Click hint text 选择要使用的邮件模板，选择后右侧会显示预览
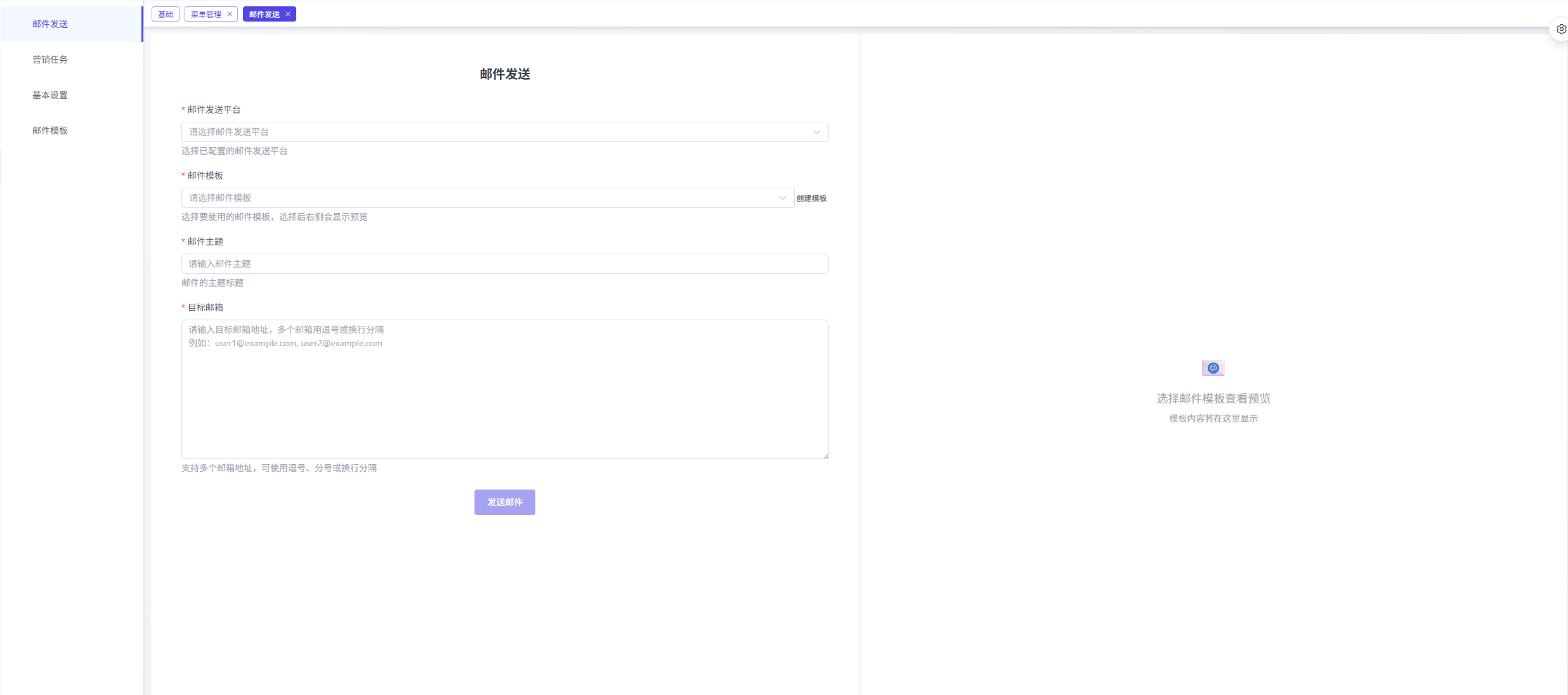This screenshot has width=1568, height=695. (x=275, y=217)
